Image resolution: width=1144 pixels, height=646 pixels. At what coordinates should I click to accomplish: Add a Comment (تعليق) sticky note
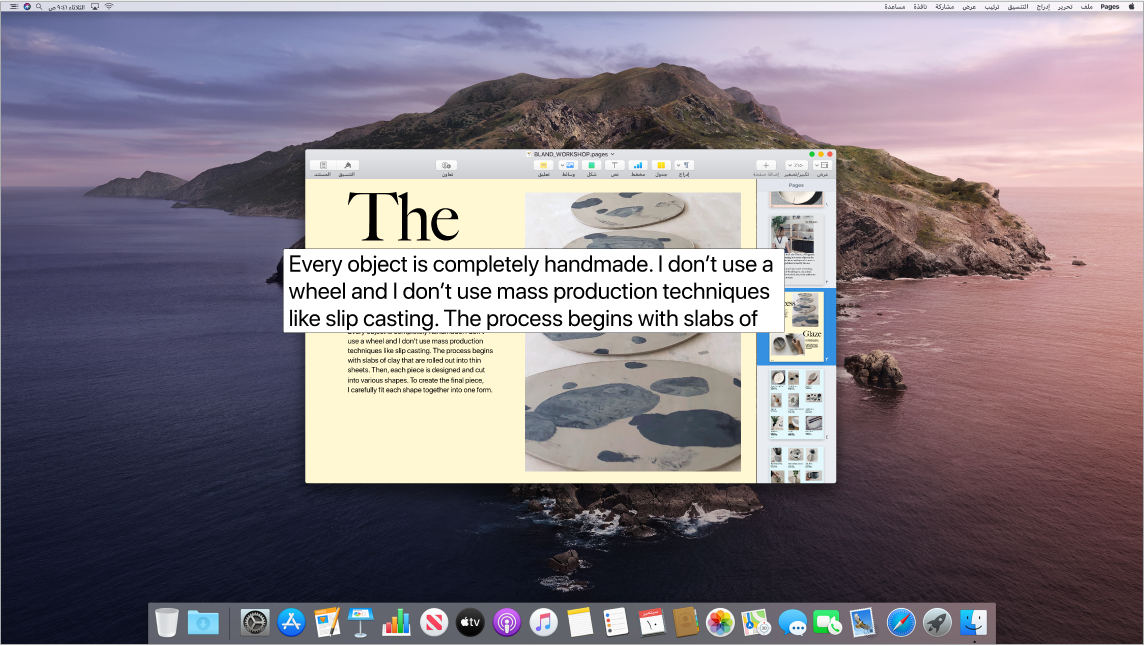coord(544,165)
